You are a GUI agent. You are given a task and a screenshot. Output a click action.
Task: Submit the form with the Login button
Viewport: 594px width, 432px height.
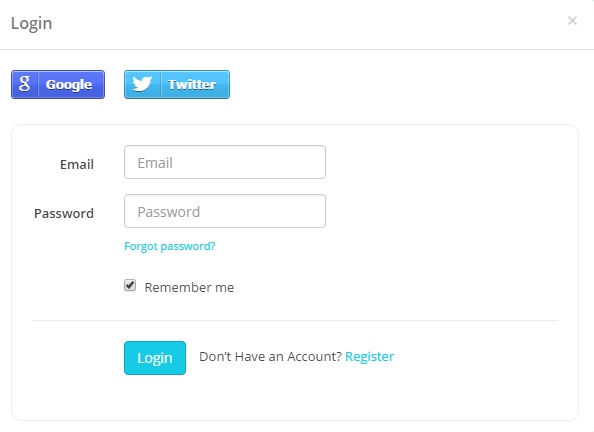pos(155,358)
